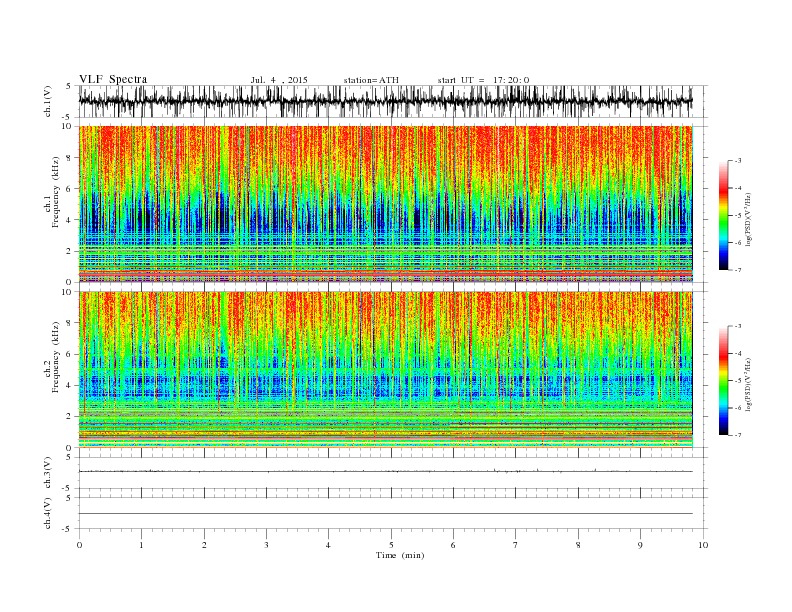Screen dimensions: 792x612
Task: Click the "-5" tick on ch.4(V) axis
Action: (68, 529)
